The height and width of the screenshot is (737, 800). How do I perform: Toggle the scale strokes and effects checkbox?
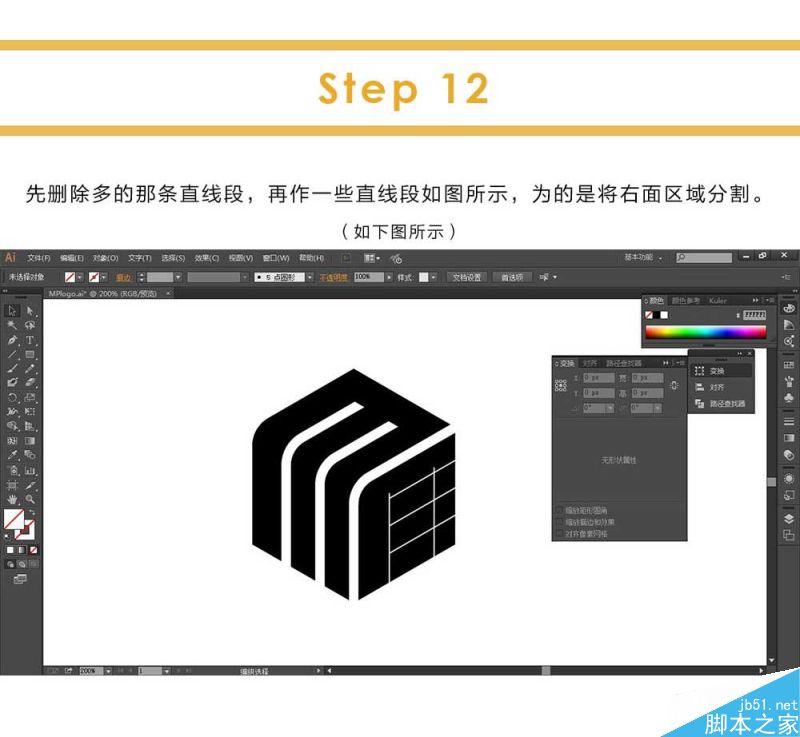pyautogui.click(x=560, y=522)
